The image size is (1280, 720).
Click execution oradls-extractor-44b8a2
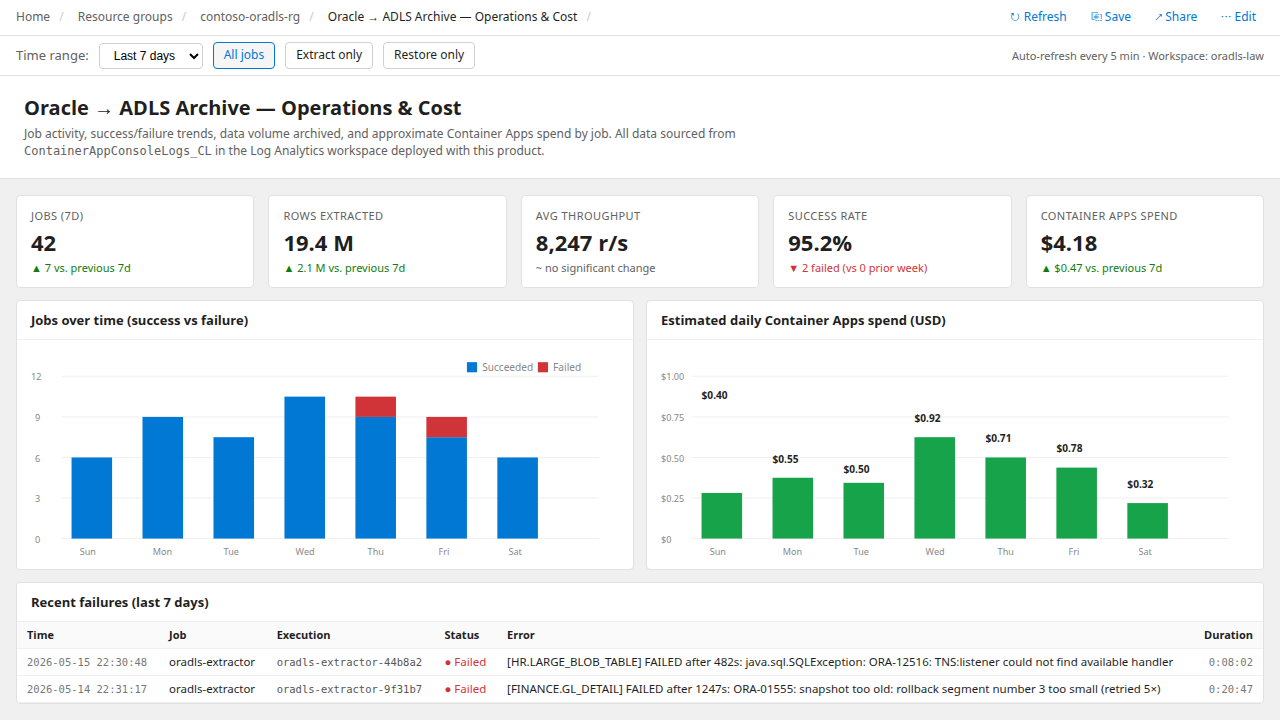pos(349,662)
